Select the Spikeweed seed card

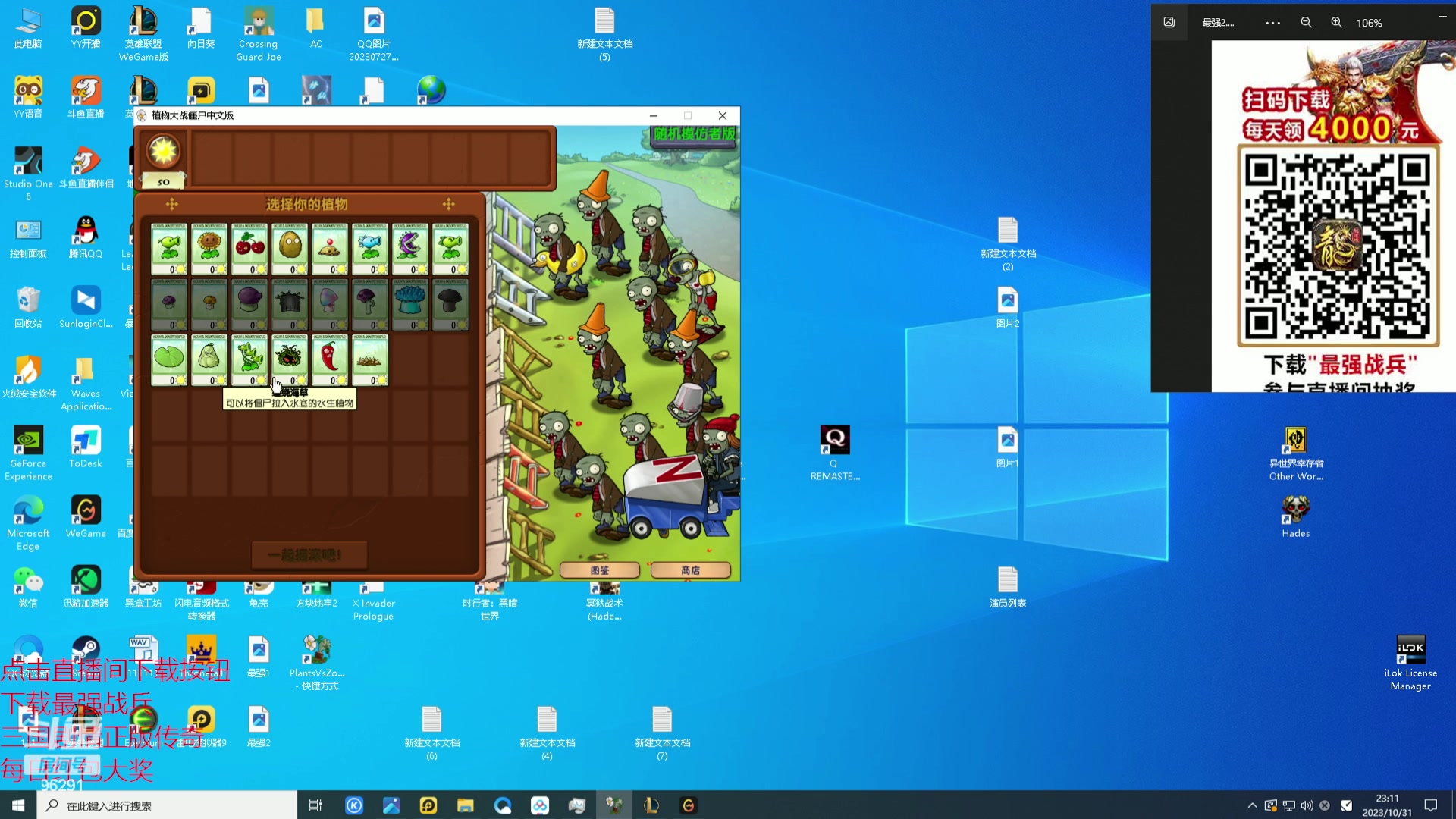click(370, 359)
